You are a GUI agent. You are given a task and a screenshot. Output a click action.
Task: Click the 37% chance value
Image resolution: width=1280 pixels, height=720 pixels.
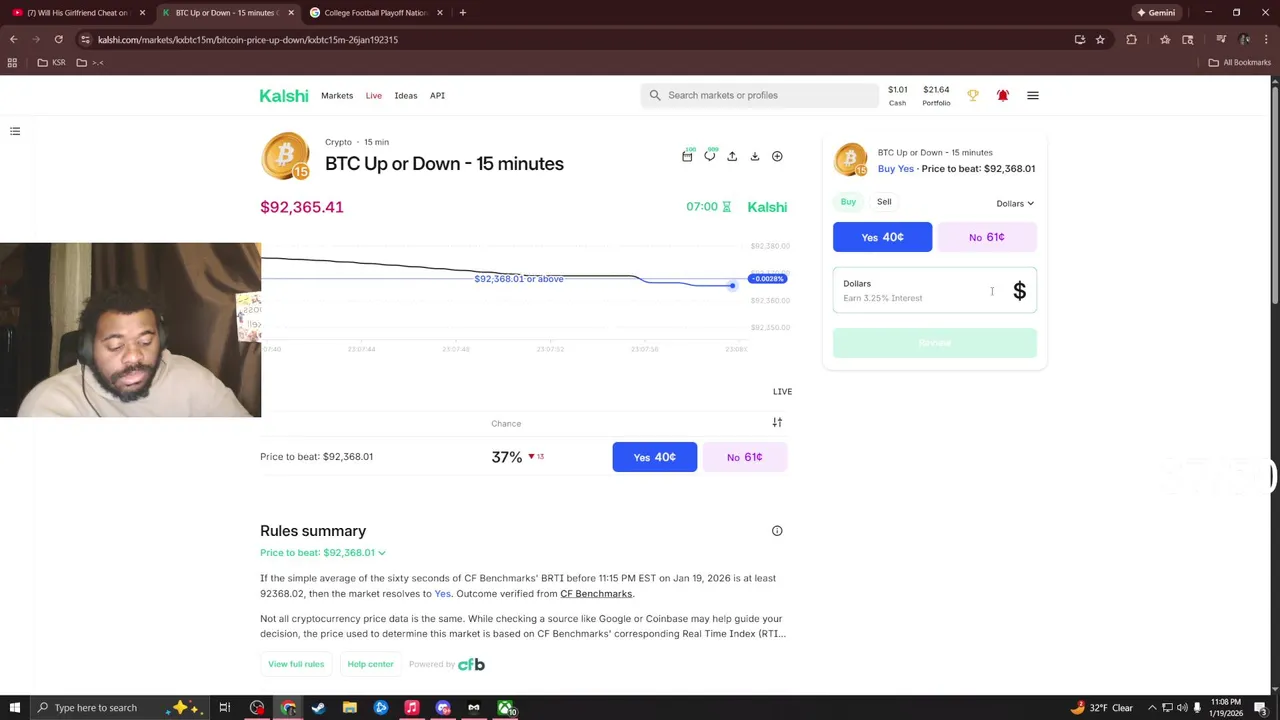point(507,457)
